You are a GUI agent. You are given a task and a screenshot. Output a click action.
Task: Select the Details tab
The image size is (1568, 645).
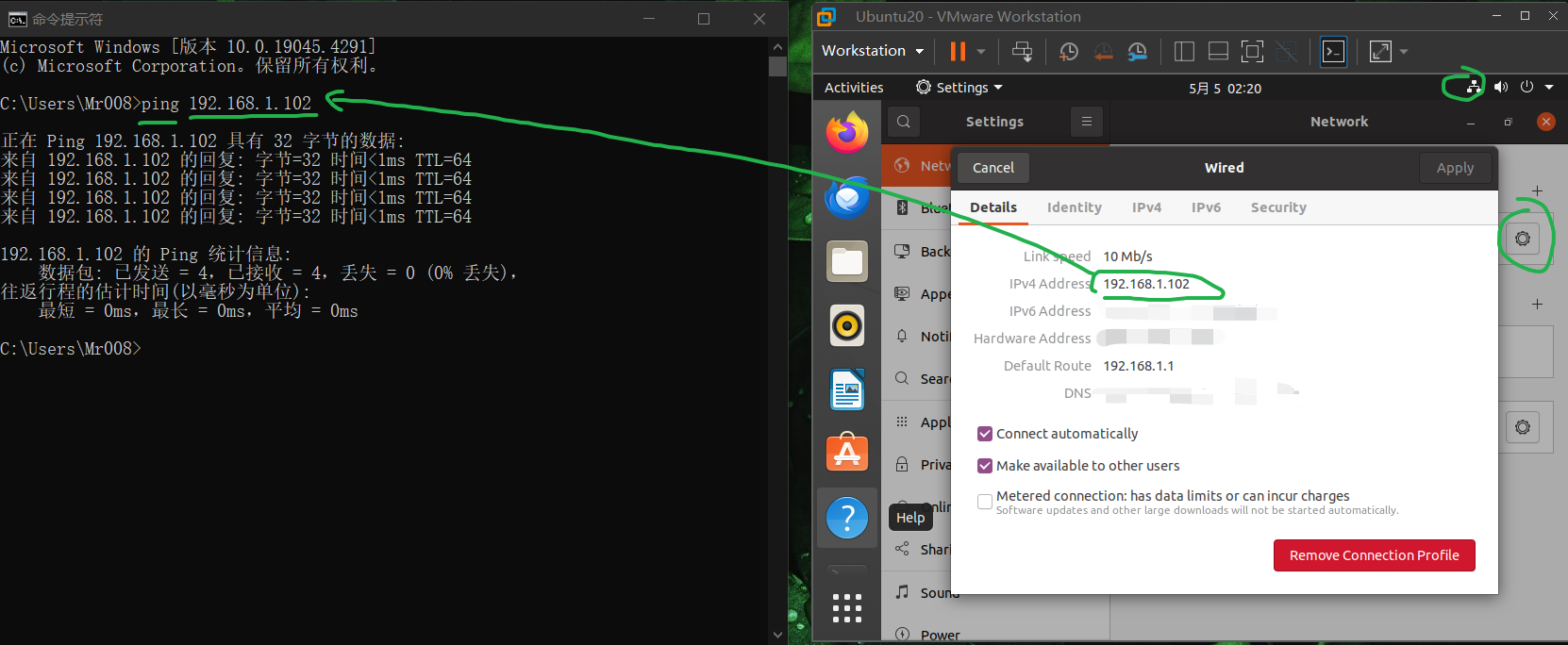(x=993, y=207)
